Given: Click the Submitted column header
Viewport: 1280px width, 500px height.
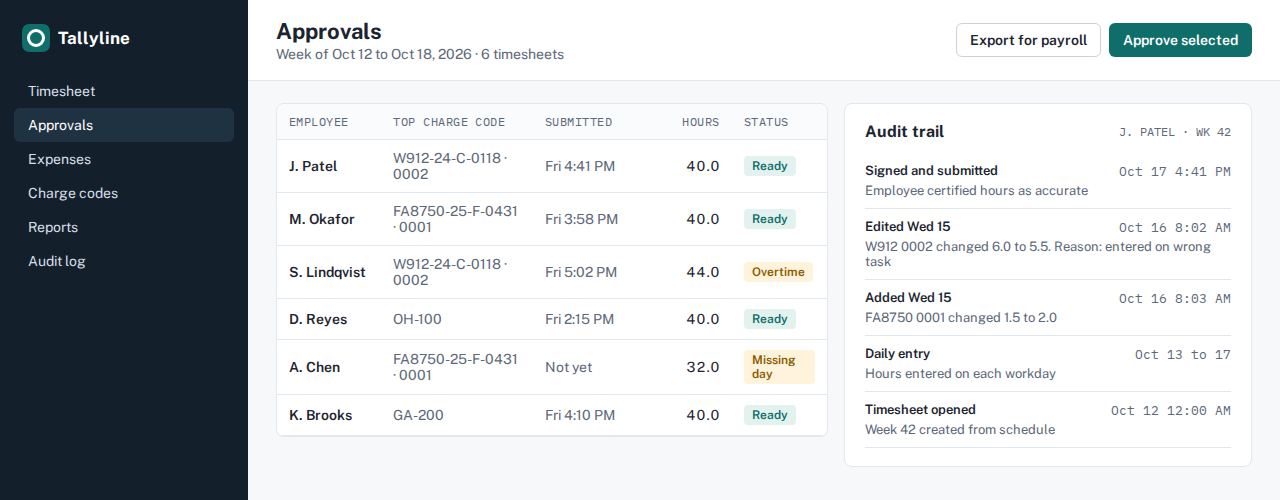Looking at the screenshot, I should tap(578, 122).
